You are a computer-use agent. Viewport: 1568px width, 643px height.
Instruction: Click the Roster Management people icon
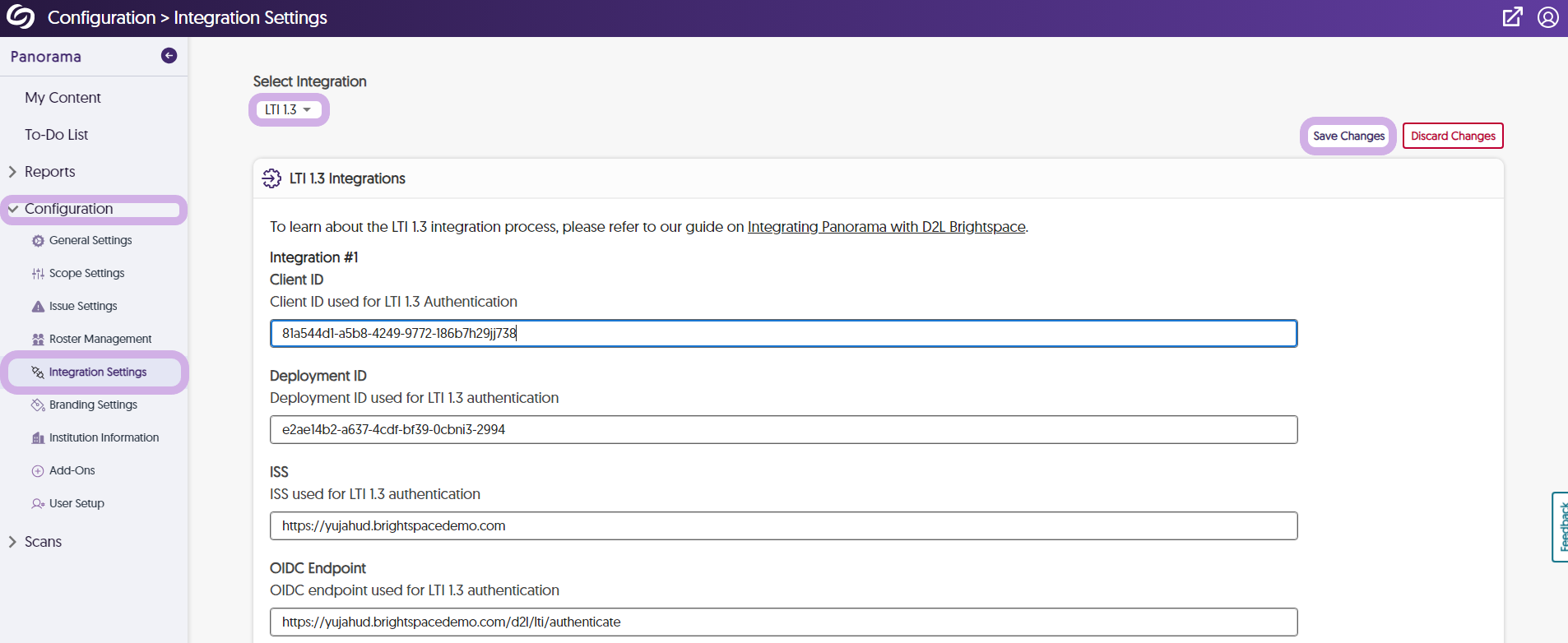click(x=38, y=340)
